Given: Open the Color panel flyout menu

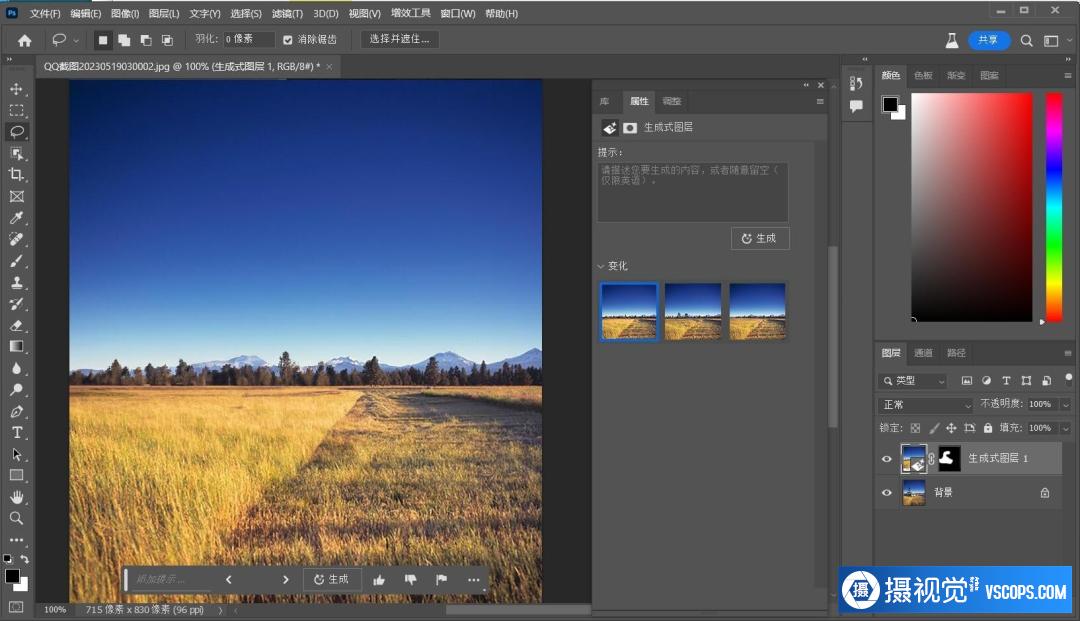Looking at the screenshot, I should point(1068,76).
